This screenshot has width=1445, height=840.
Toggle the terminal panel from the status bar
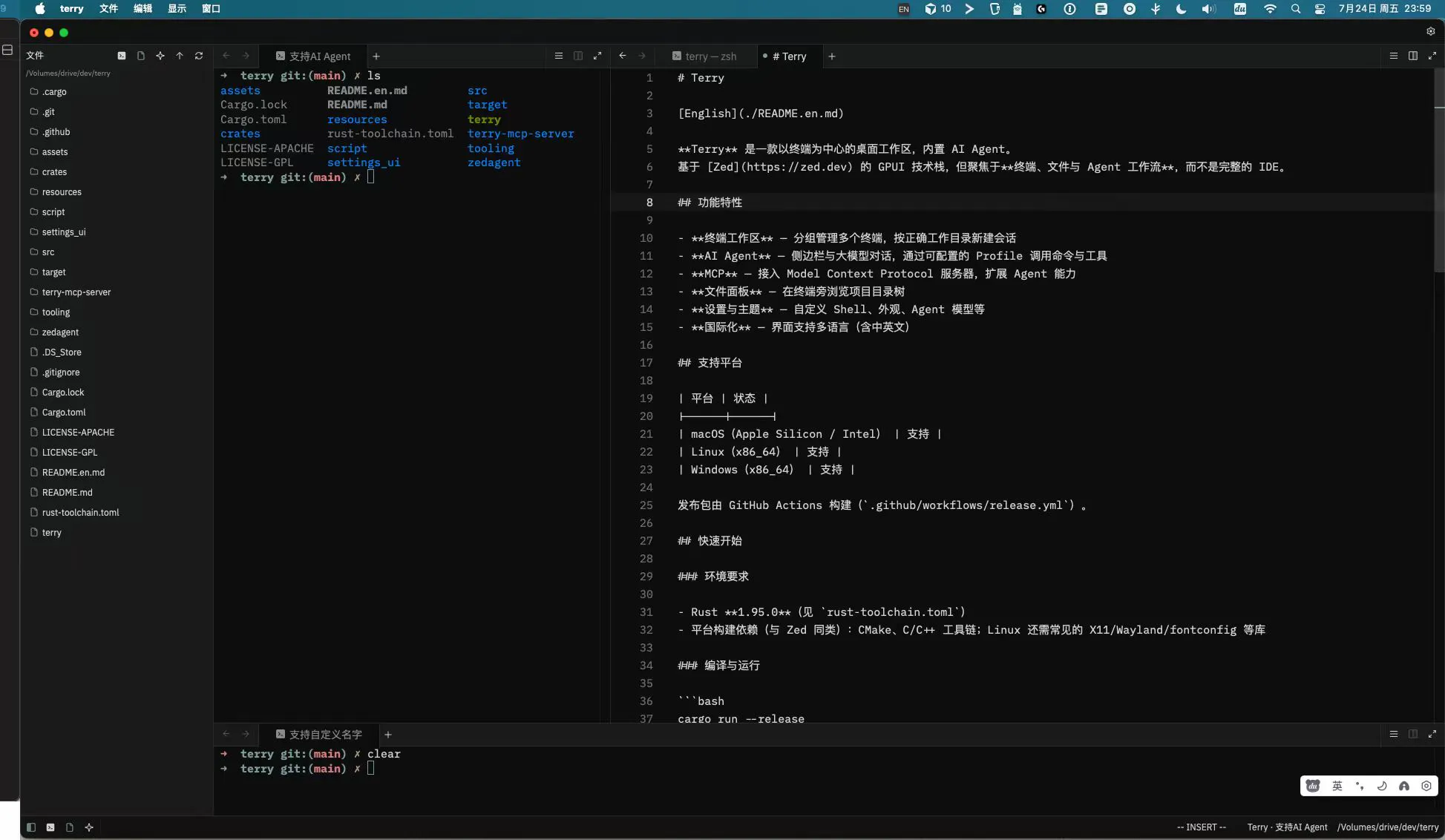(50, 827)
